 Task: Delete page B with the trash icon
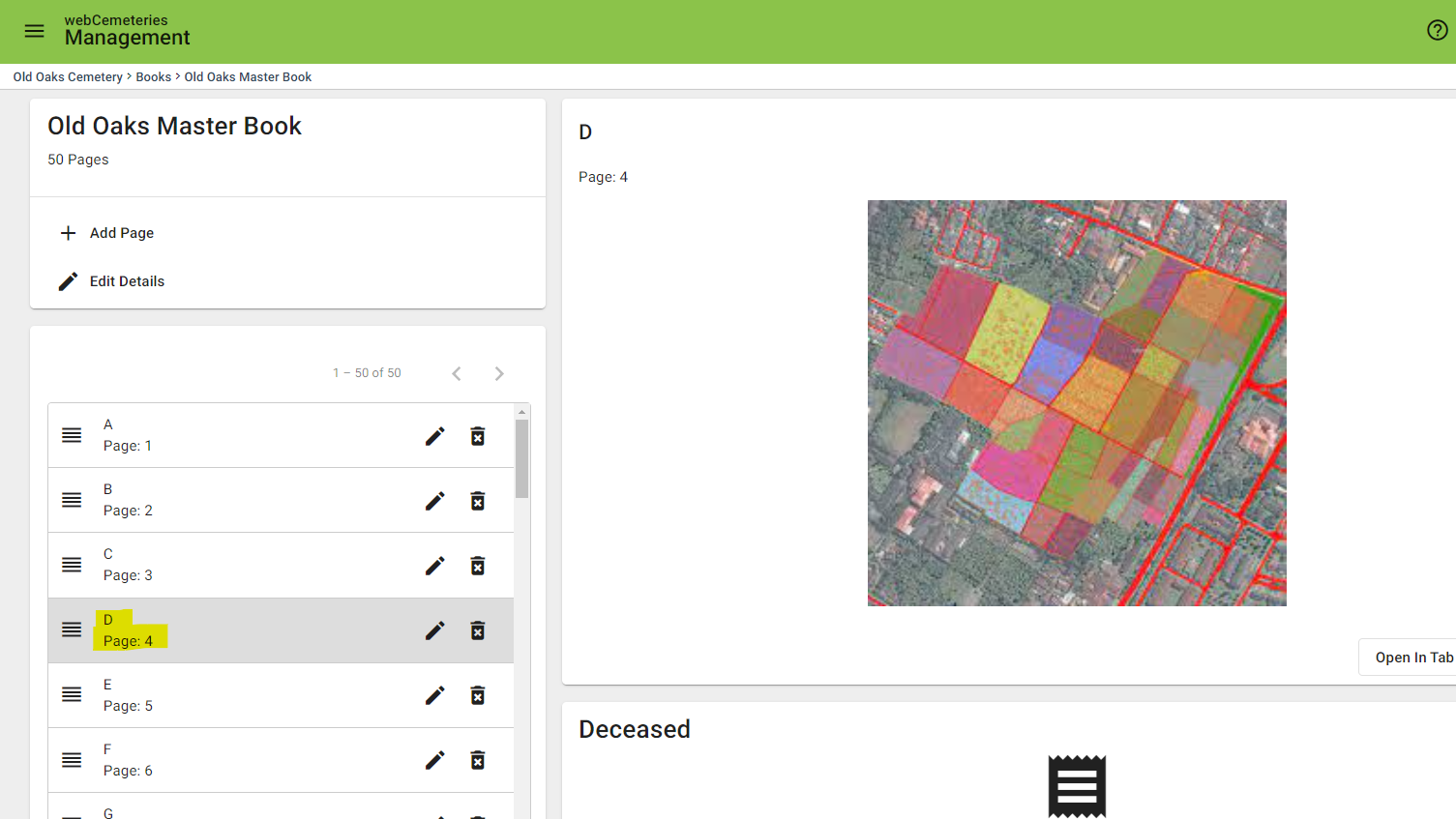point(478,501)
